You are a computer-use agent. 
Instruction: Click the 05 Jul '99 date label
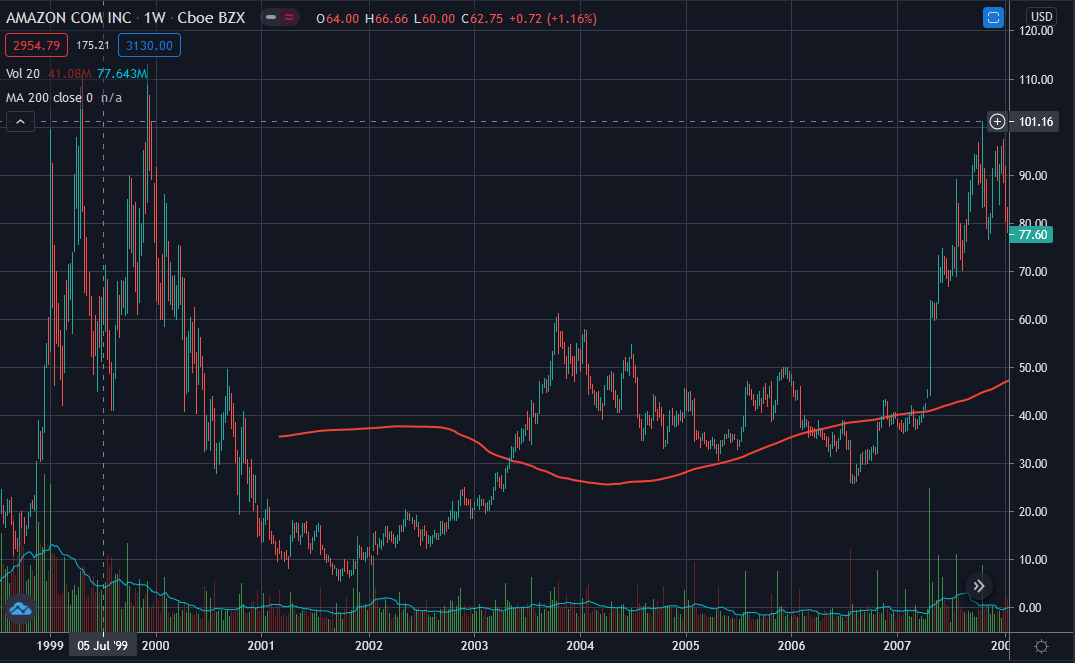tap(103, 646)
